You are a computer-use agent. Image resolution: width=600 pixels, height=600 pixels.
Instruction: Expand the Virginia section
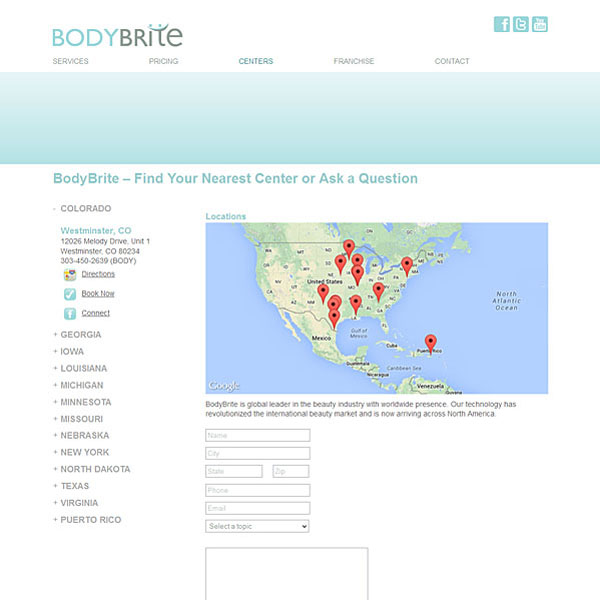(76, 503)
